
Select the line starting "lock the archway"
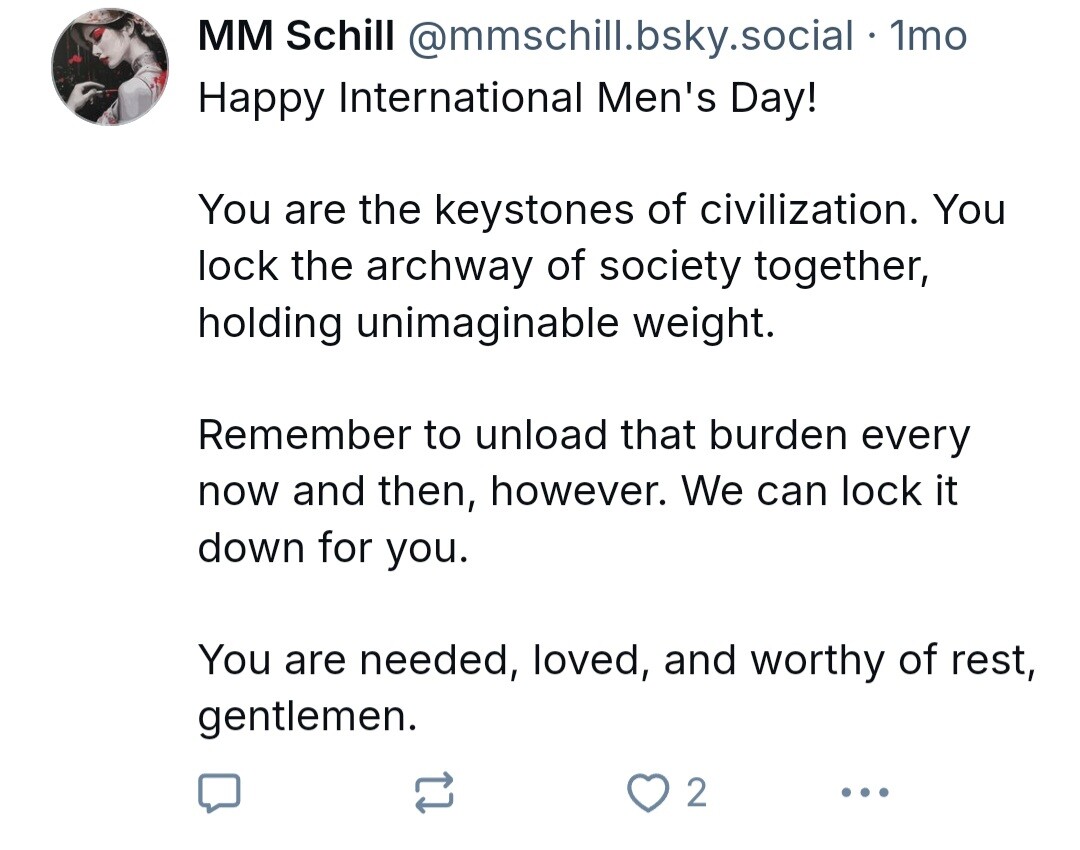[x=564, y=266]
